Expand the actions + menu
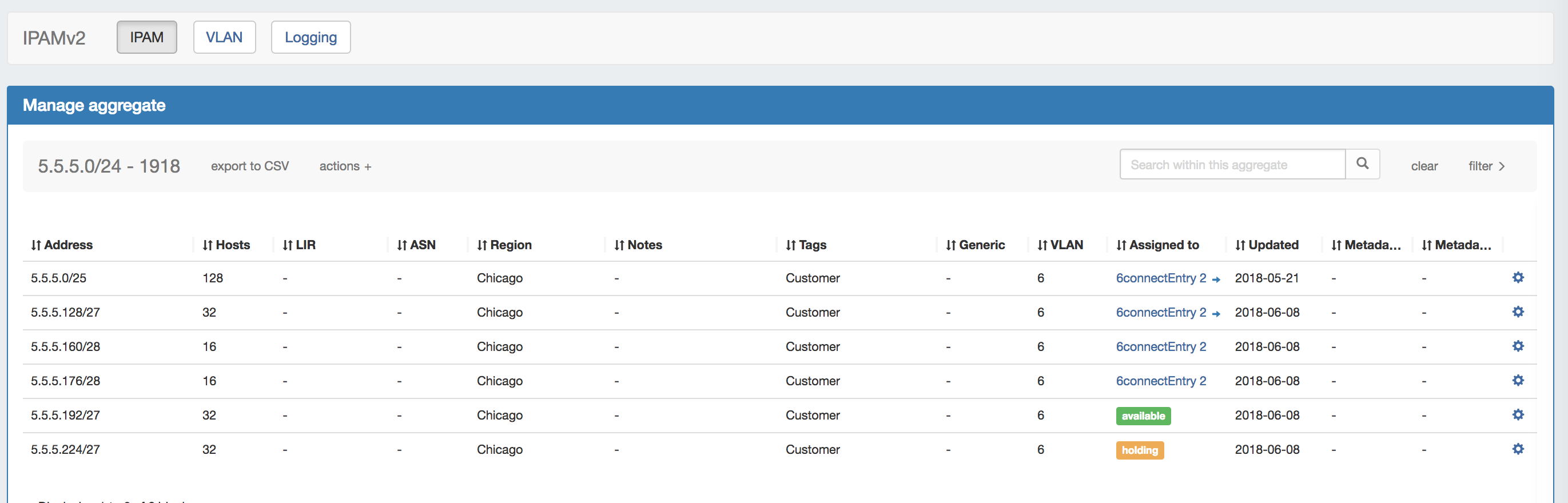 tap(344, 166)
